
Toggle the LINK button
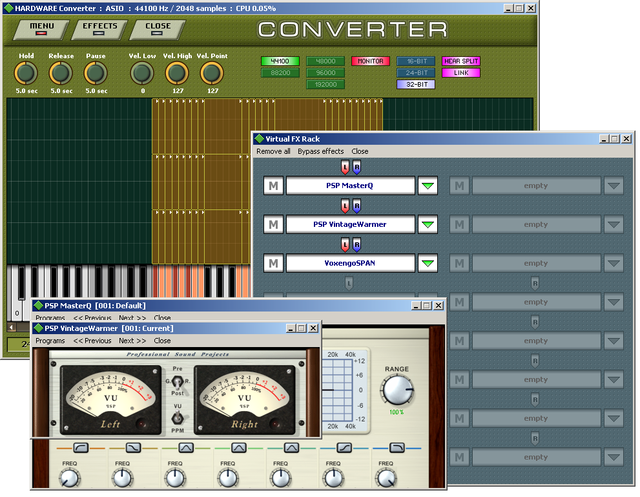point(461,73)
